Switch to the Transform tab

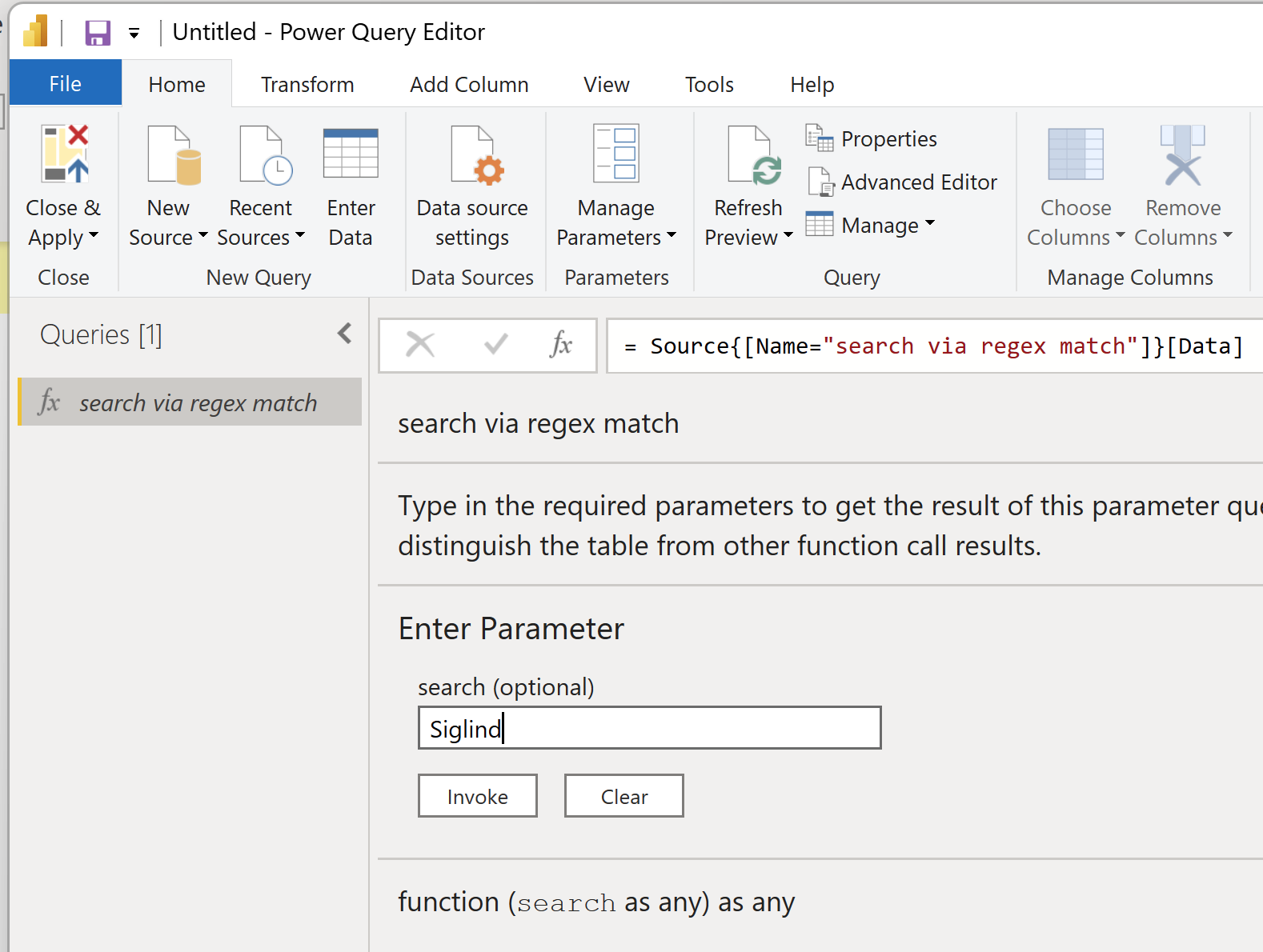pyautogui.click(x=307, y=85)
